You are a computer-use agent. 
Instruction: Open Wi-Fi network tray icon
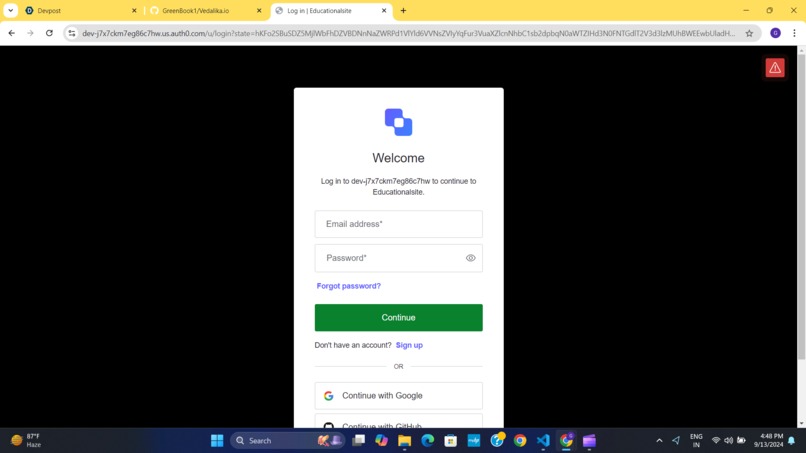pos(716,441)
